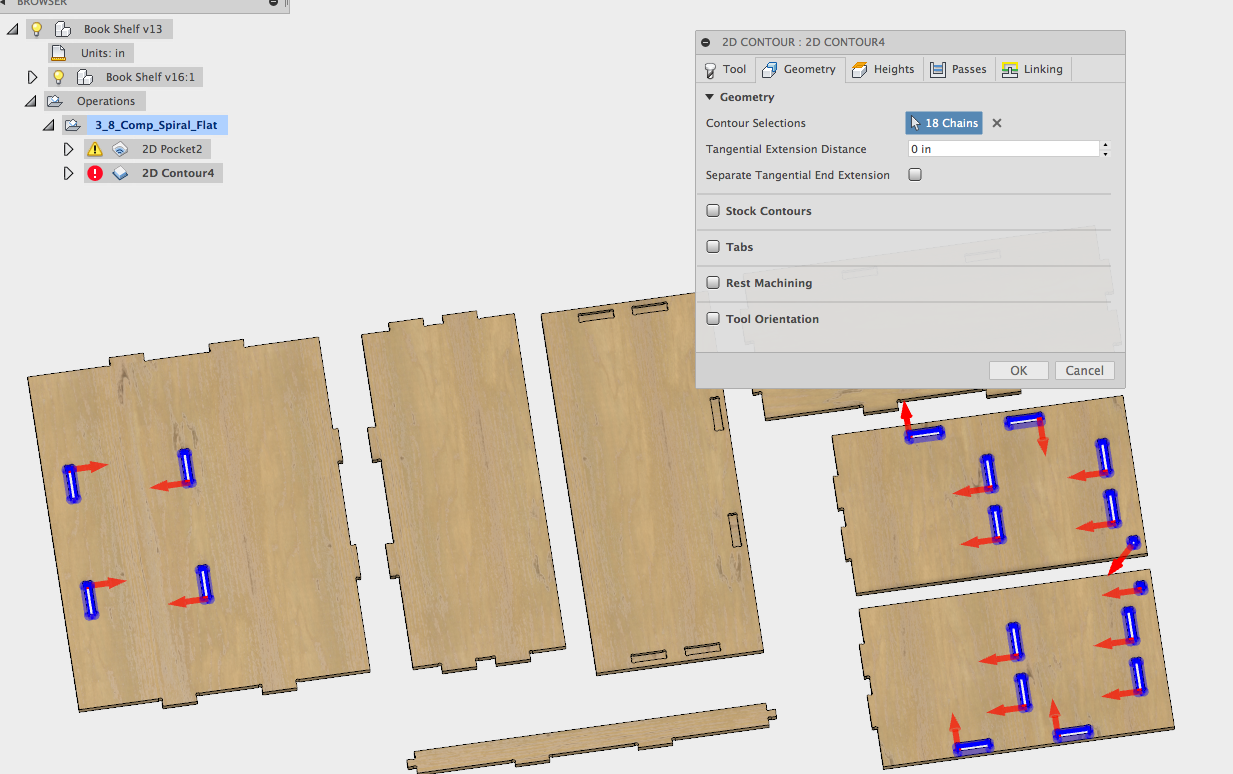
Task: Collapse the 2D Contour dialog via minus icon
Action: pyautogui.click(x=706, y=42)
